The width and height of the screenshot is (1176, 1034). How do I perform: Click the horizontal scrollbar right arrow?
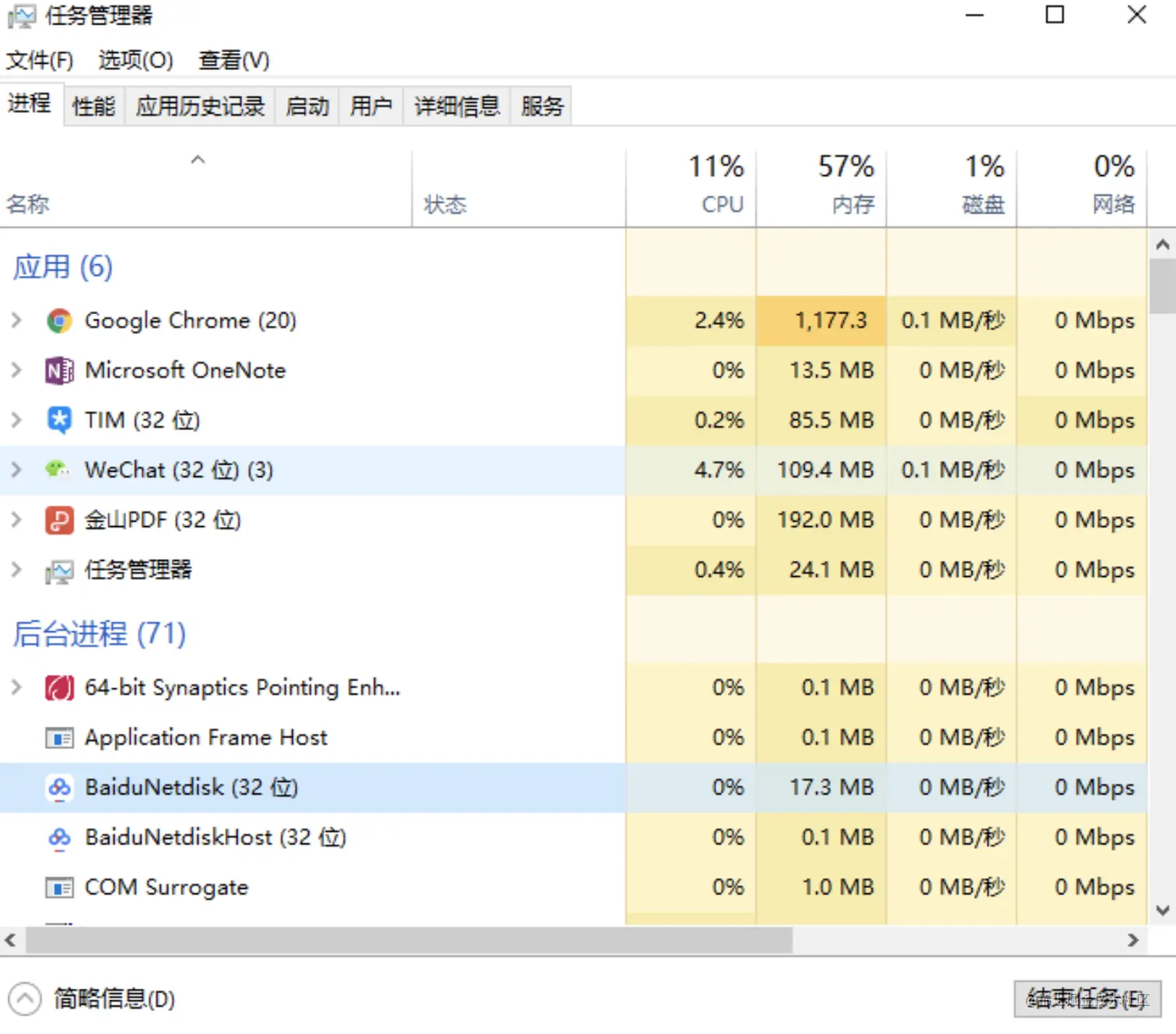tap(1133, 941)
